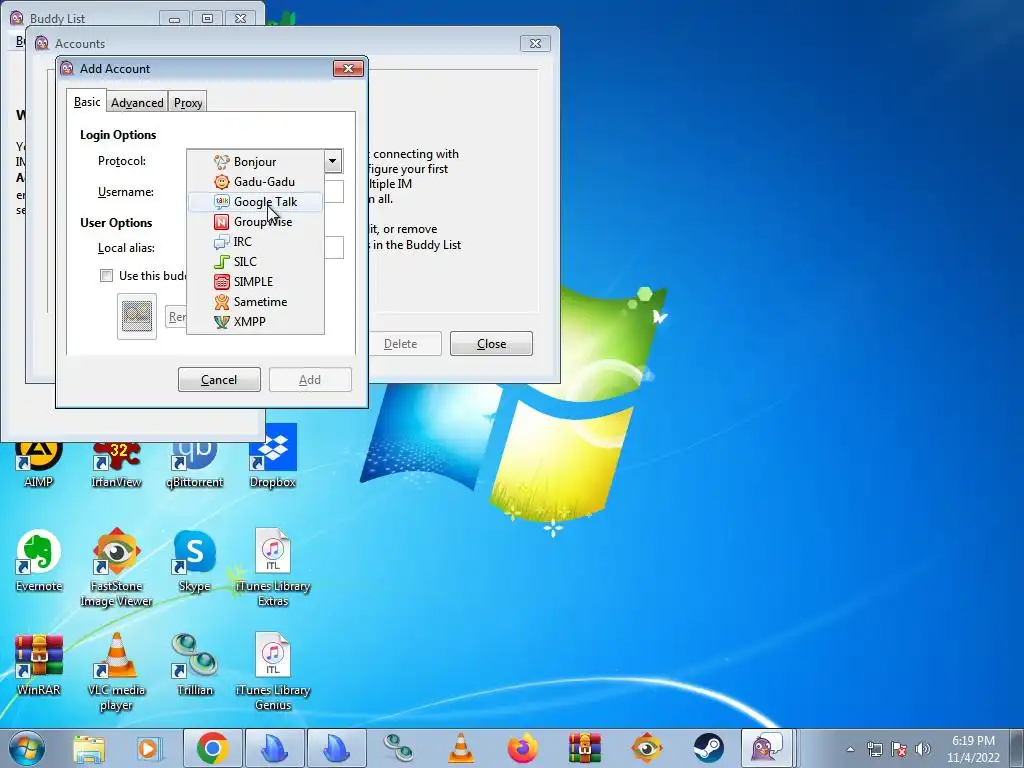Open the IrfanView desktop icon

(116, 462)
